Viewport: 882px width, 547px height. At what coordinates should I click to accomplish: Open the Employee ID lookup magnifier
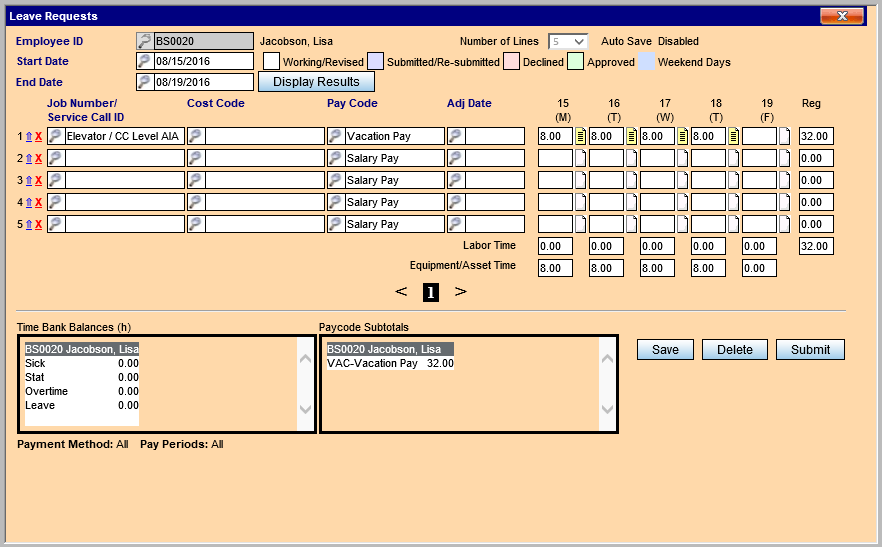(x=145, y=41)
